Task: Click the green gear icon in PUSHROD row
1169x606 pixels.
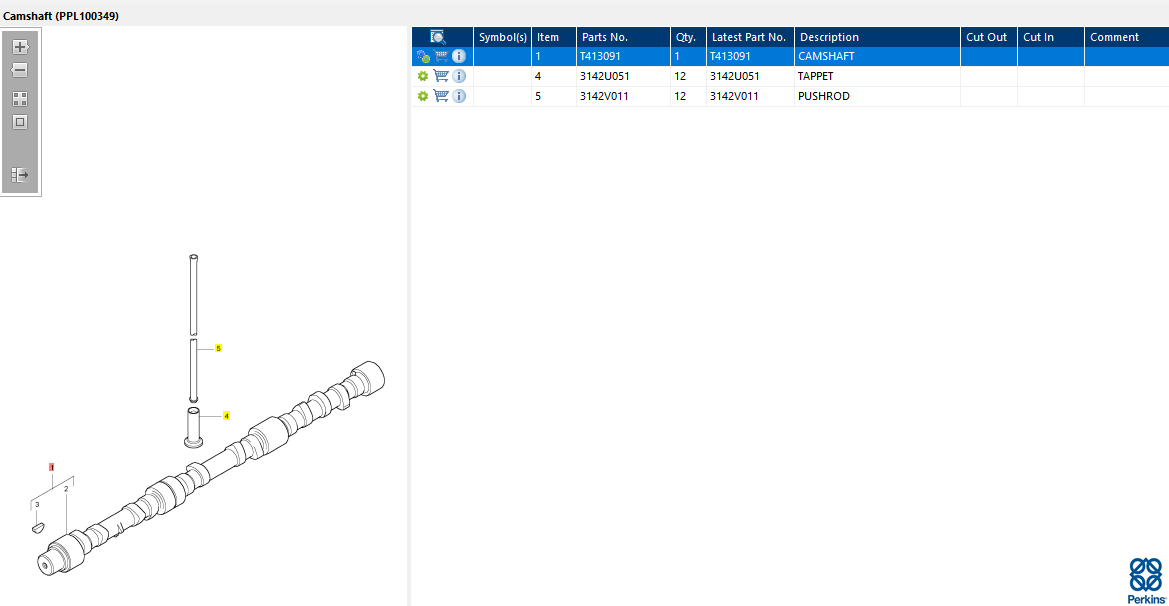Action: tap(423, 96)
